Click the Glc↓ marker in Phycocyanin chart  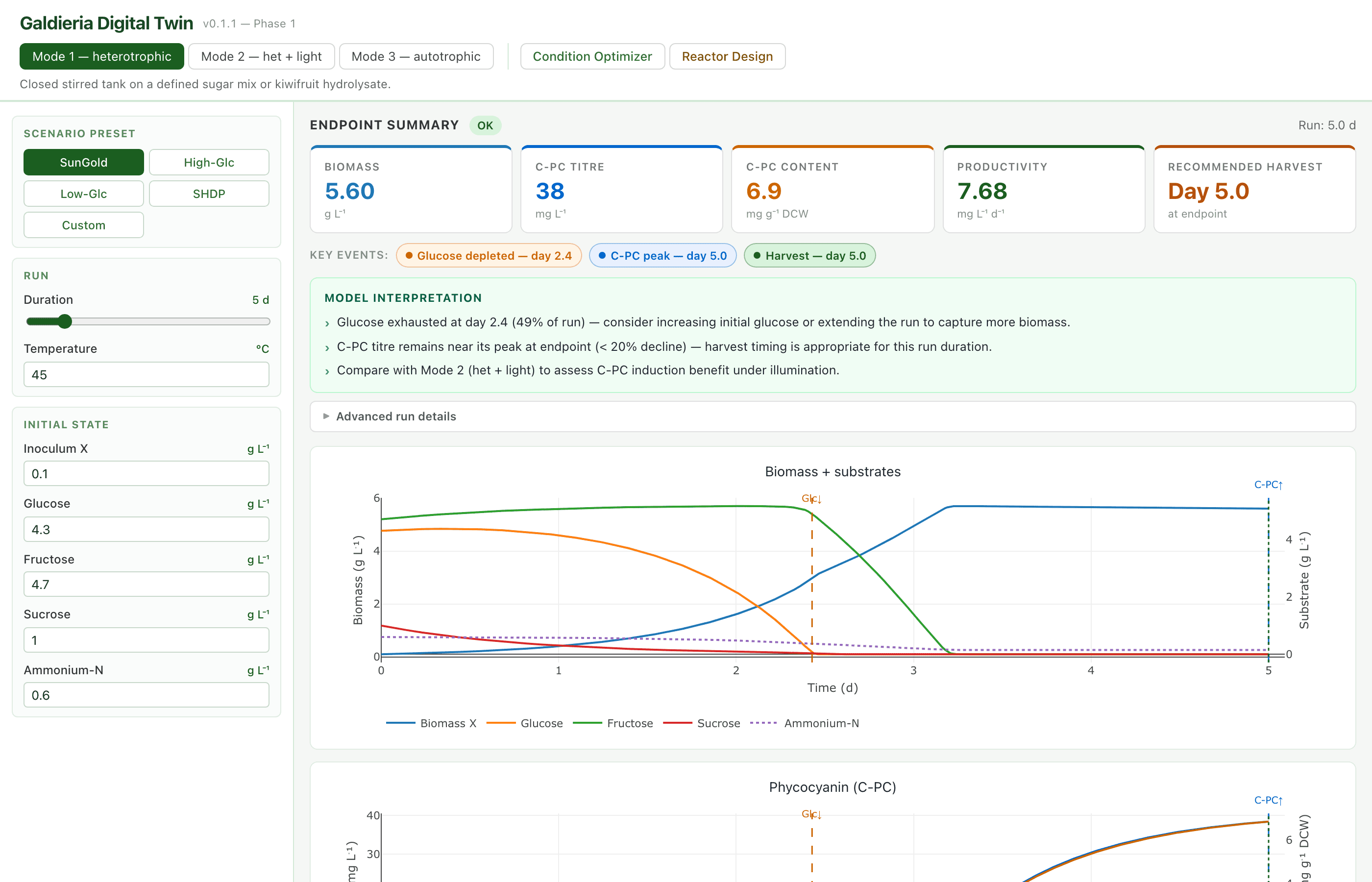[811, 814]
